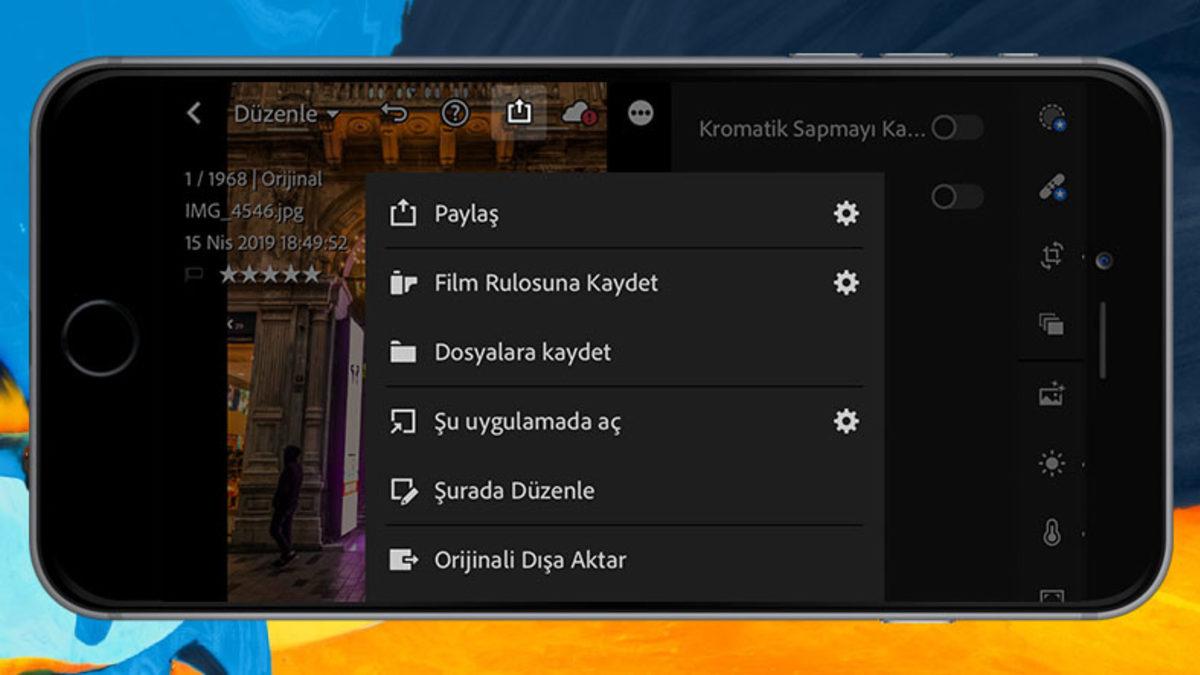
Task: Open the Color adjustments panel
Action: click(x=1048, y=532)
